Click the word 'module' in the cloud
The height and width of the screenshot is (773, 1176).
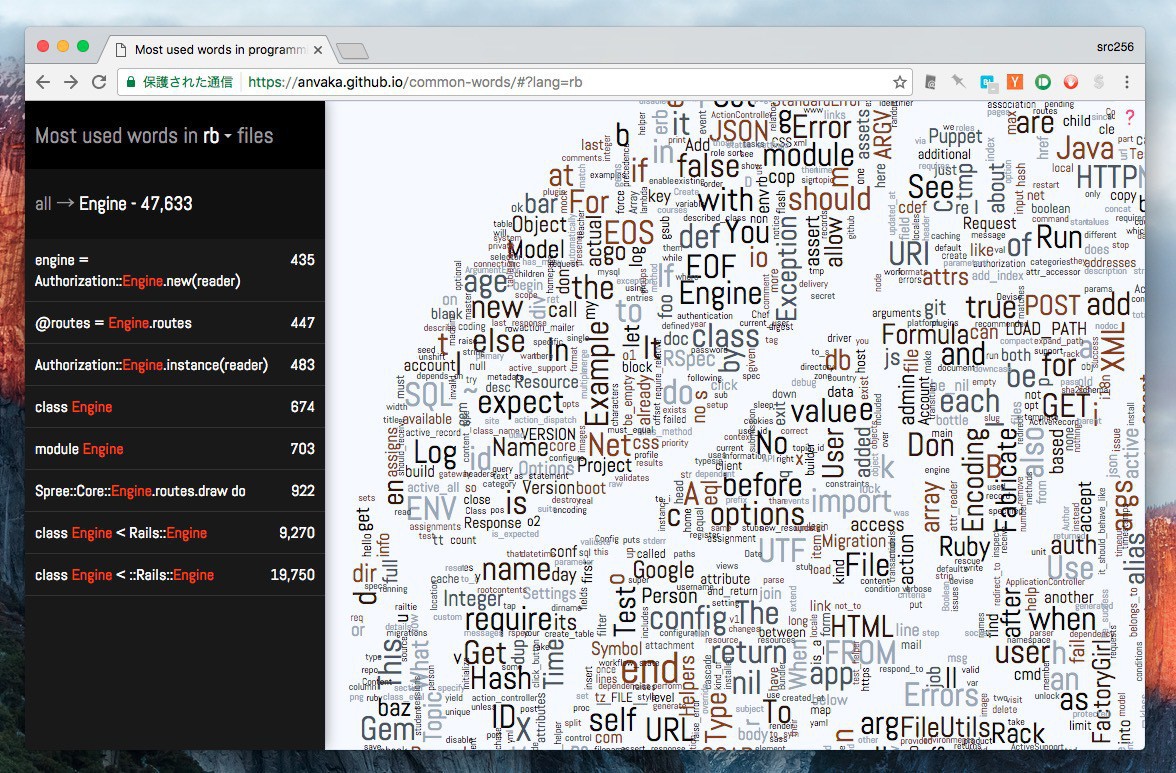[808, 156]
